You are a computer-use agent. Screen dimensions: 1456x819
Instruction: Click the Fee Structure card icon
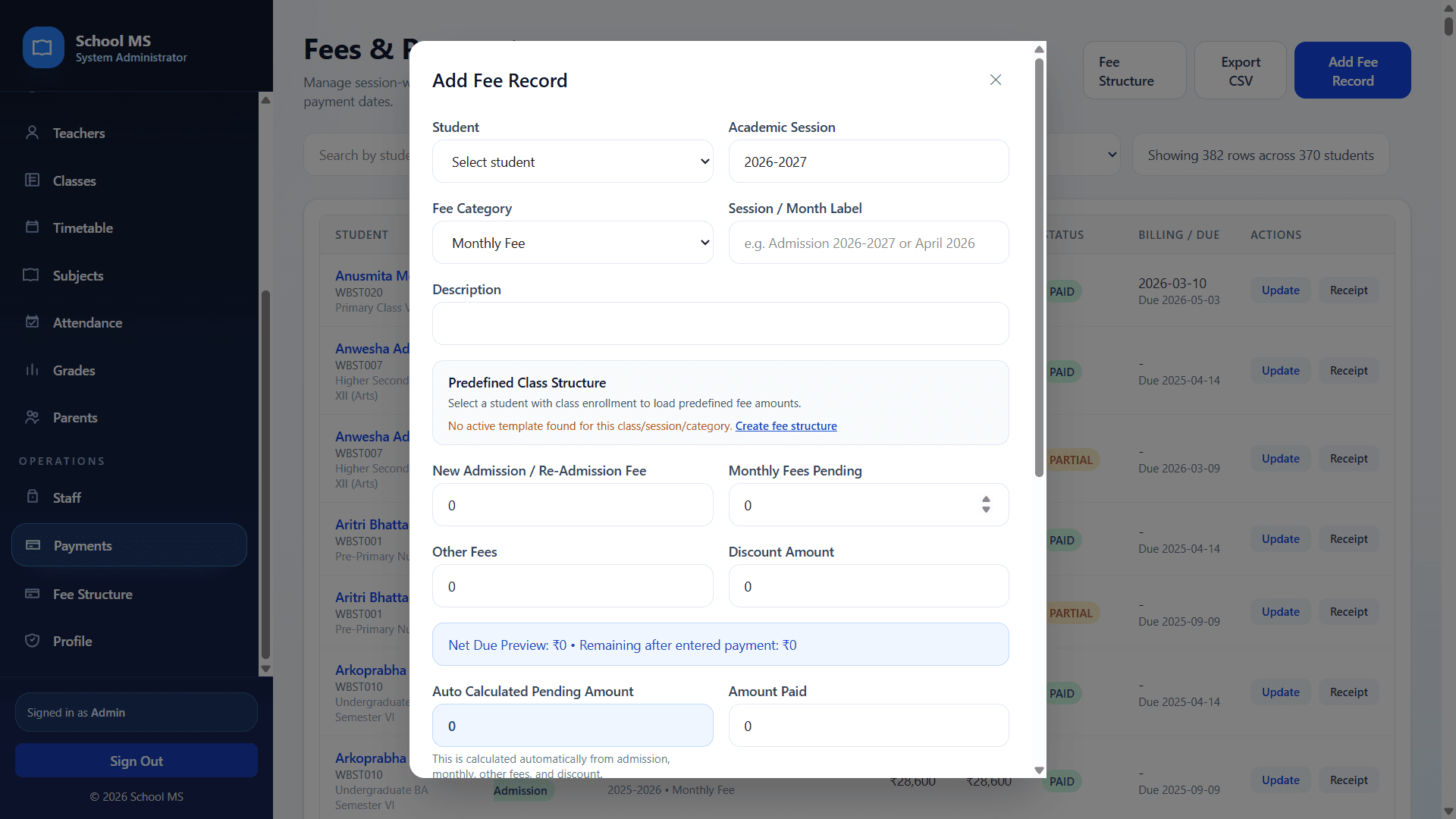[33, 594]
